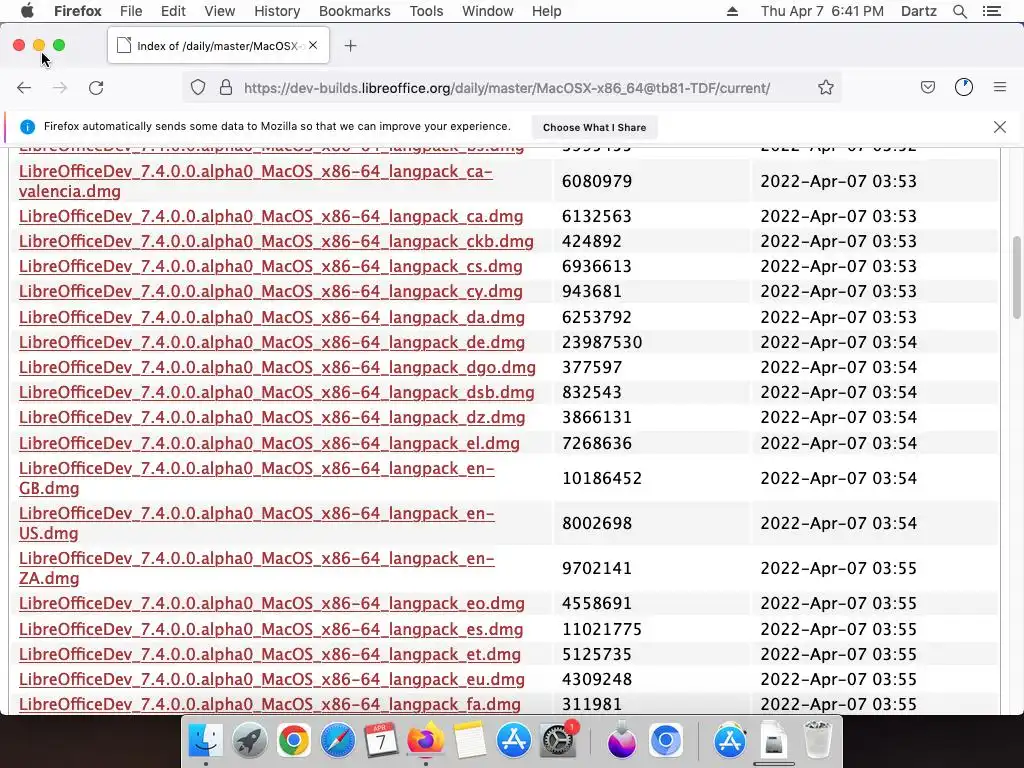Open the tracking protection shield icon
This screenshot has width=1024, height=768.
click(x=198, y=88)
